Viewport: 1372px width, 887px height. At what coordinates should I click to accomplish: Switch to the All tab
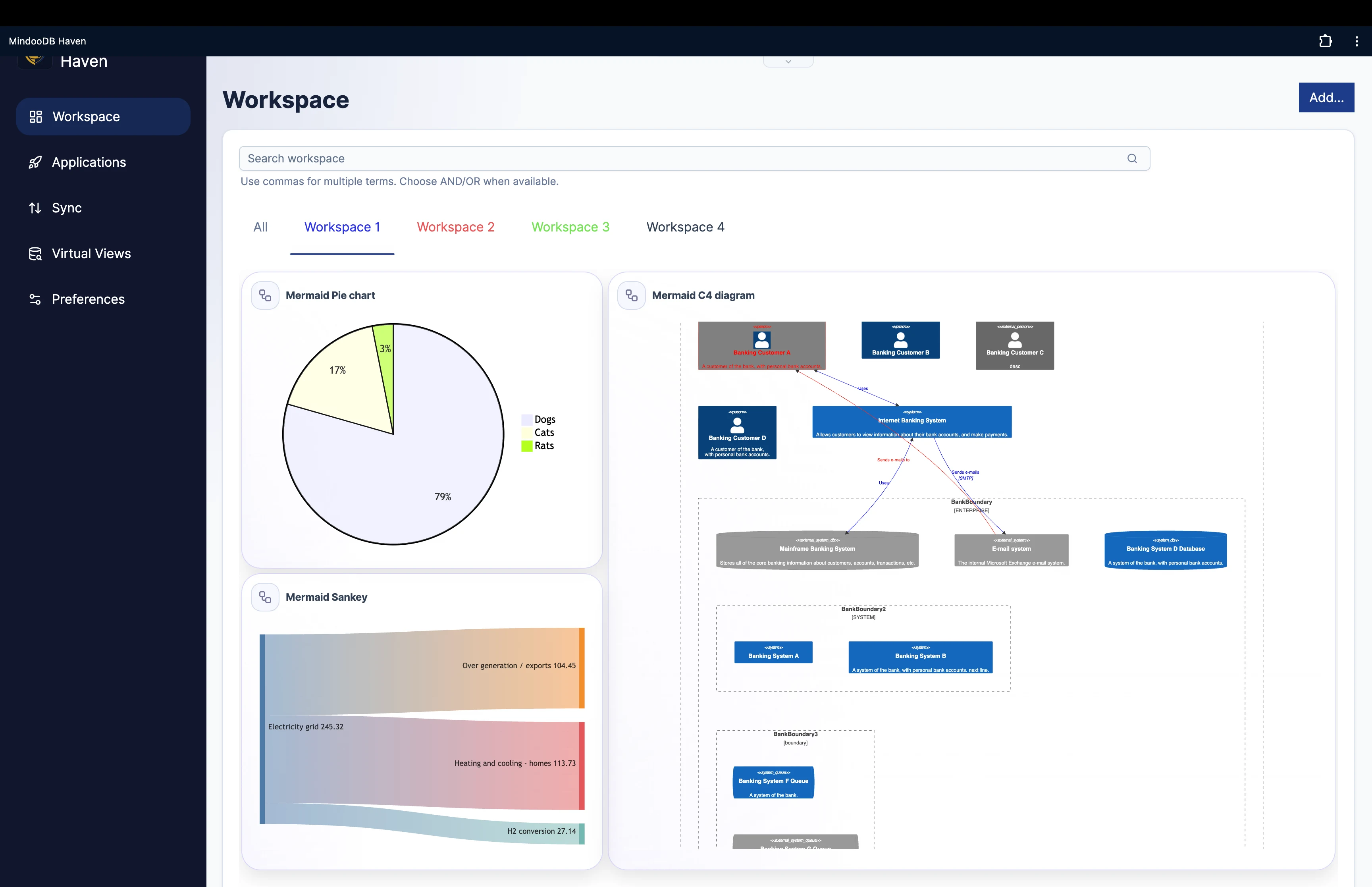(260, 227)
